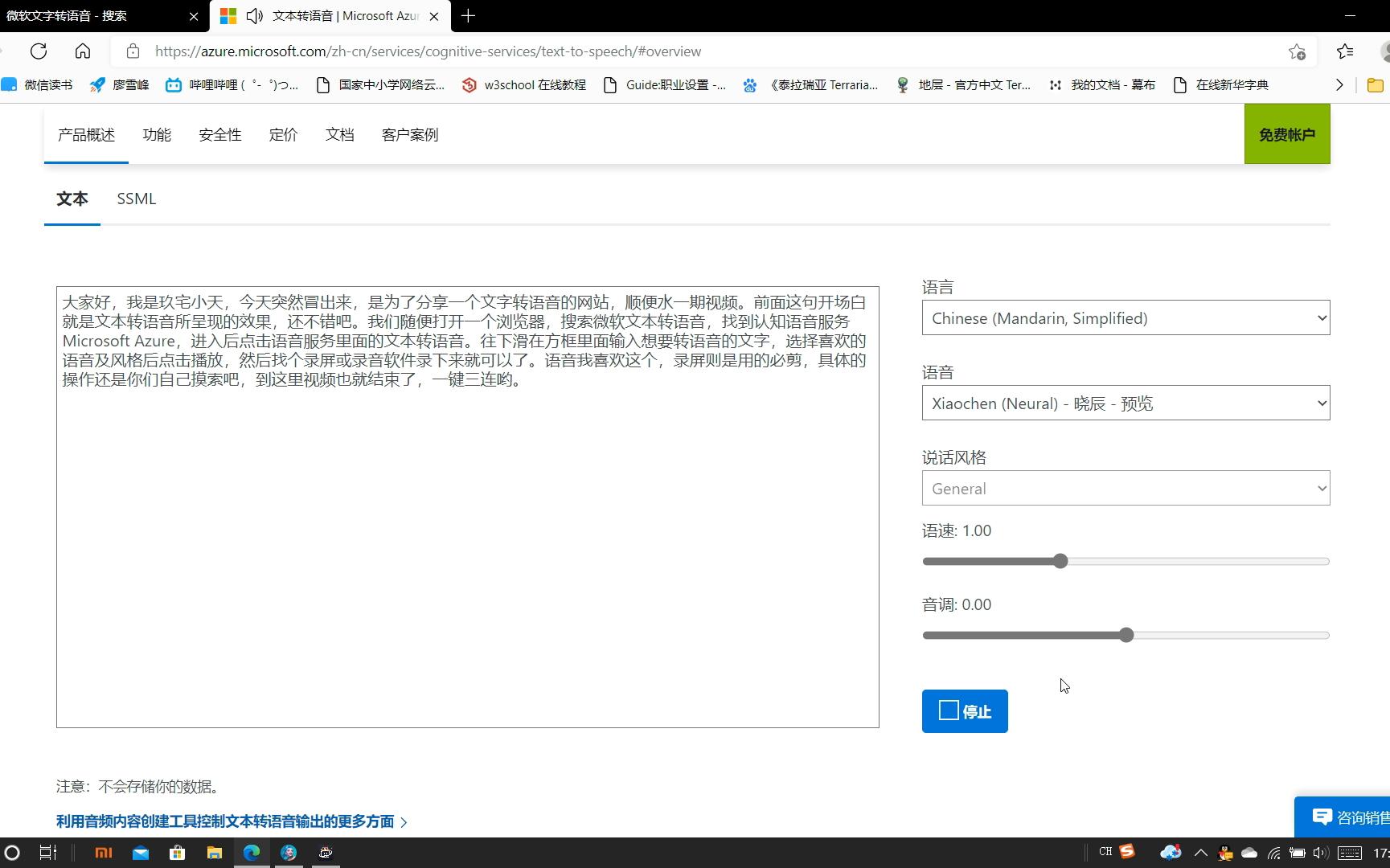
Task: Open other favorites folder icon
Action: coord(1376,84)
